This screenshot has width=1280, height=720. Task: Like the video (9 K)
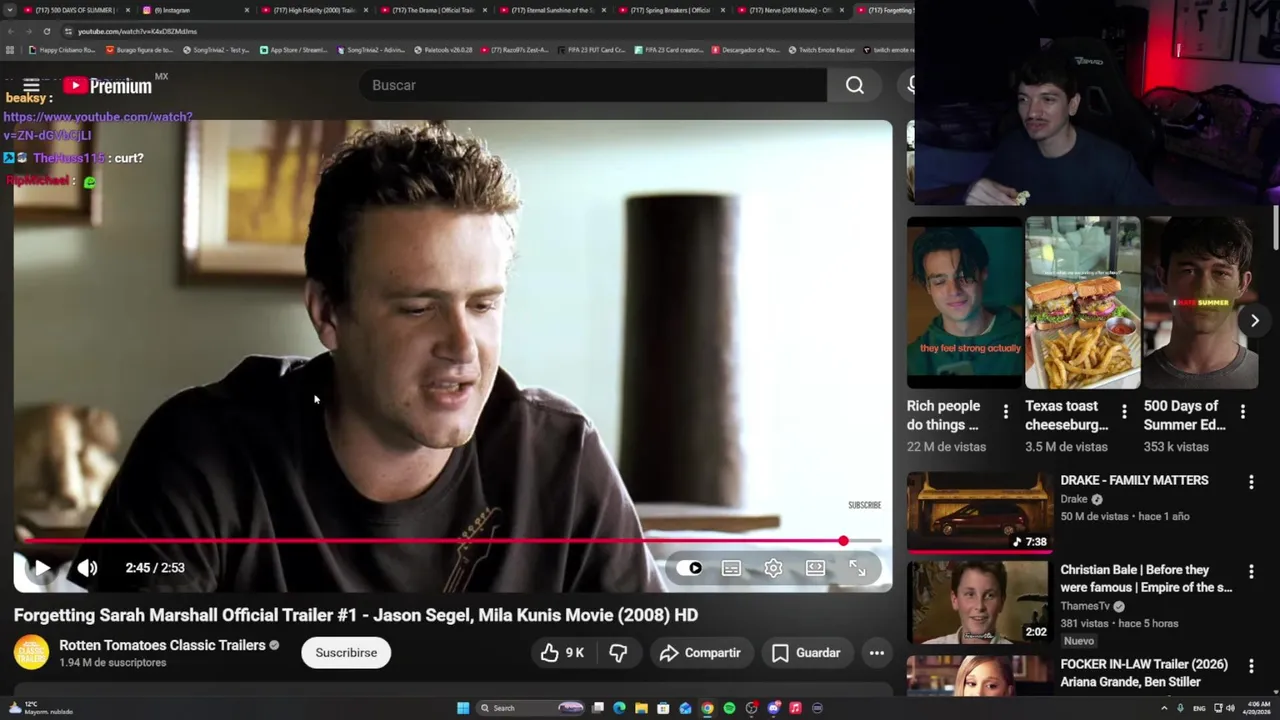coord(562,653)
